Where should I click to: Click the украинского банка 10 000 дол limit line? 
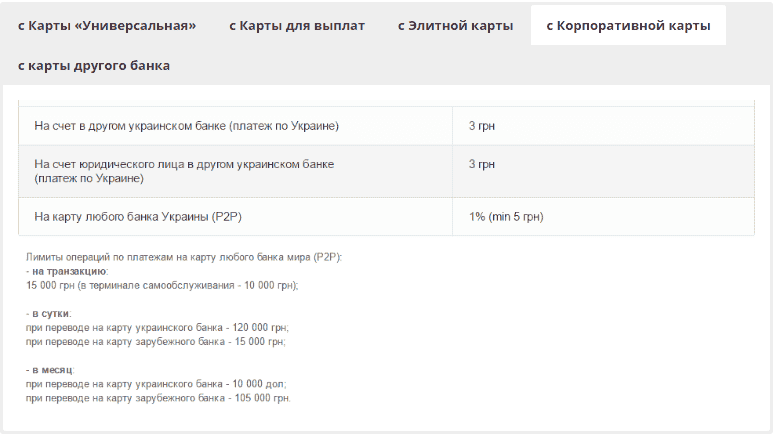[155, 383]
